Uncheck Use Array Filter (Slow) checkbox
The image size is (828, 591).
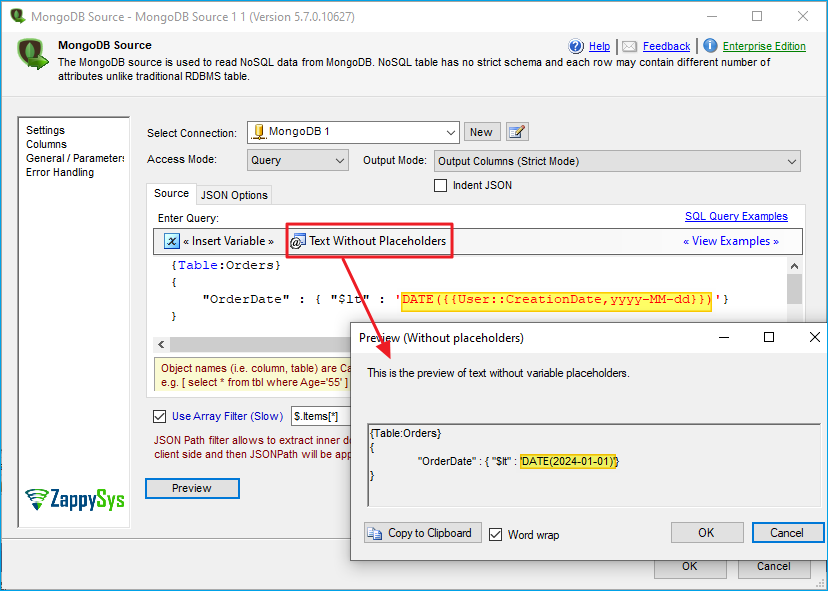pos(159,417)
